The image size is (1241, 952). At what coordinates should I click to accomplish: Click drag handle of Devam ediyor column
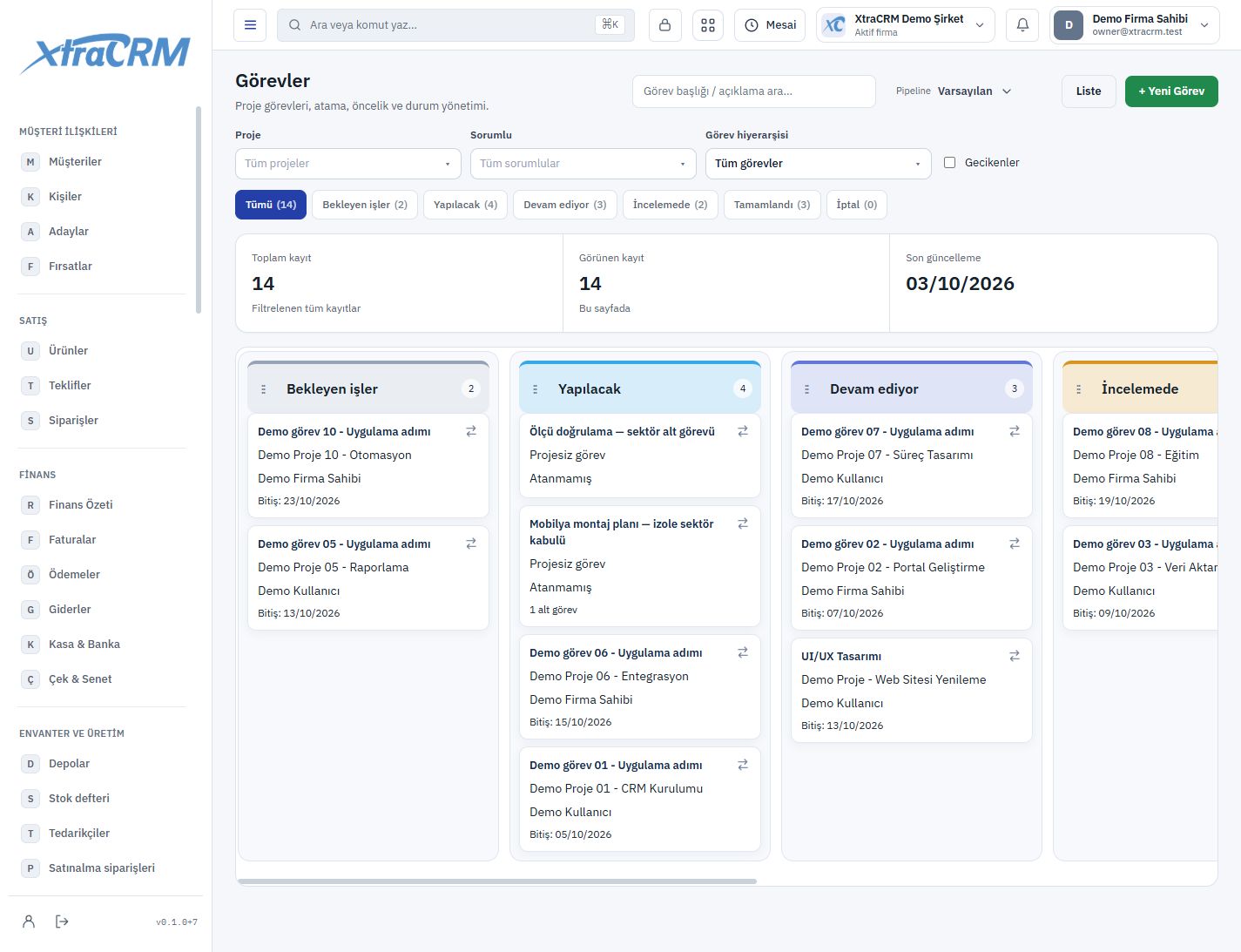(807, 389)
